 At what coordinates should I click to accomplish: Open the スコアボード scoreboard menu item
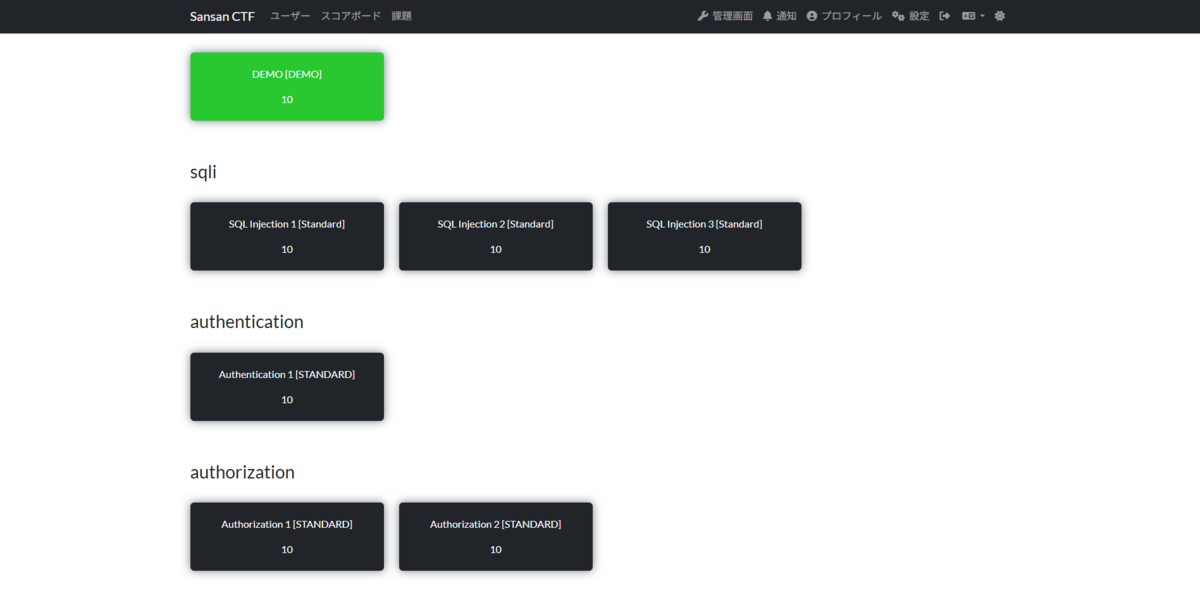pos(351,16)
